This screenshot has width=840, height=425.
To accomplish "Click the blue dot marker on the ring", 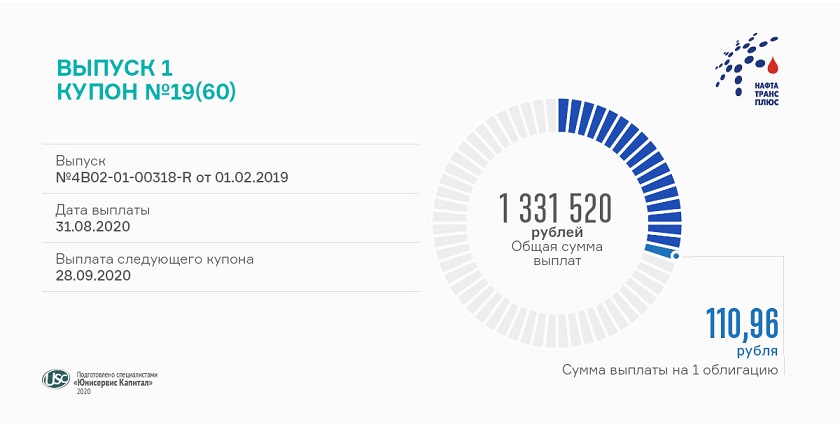I will pyautogui.click(x=676, y=257).
